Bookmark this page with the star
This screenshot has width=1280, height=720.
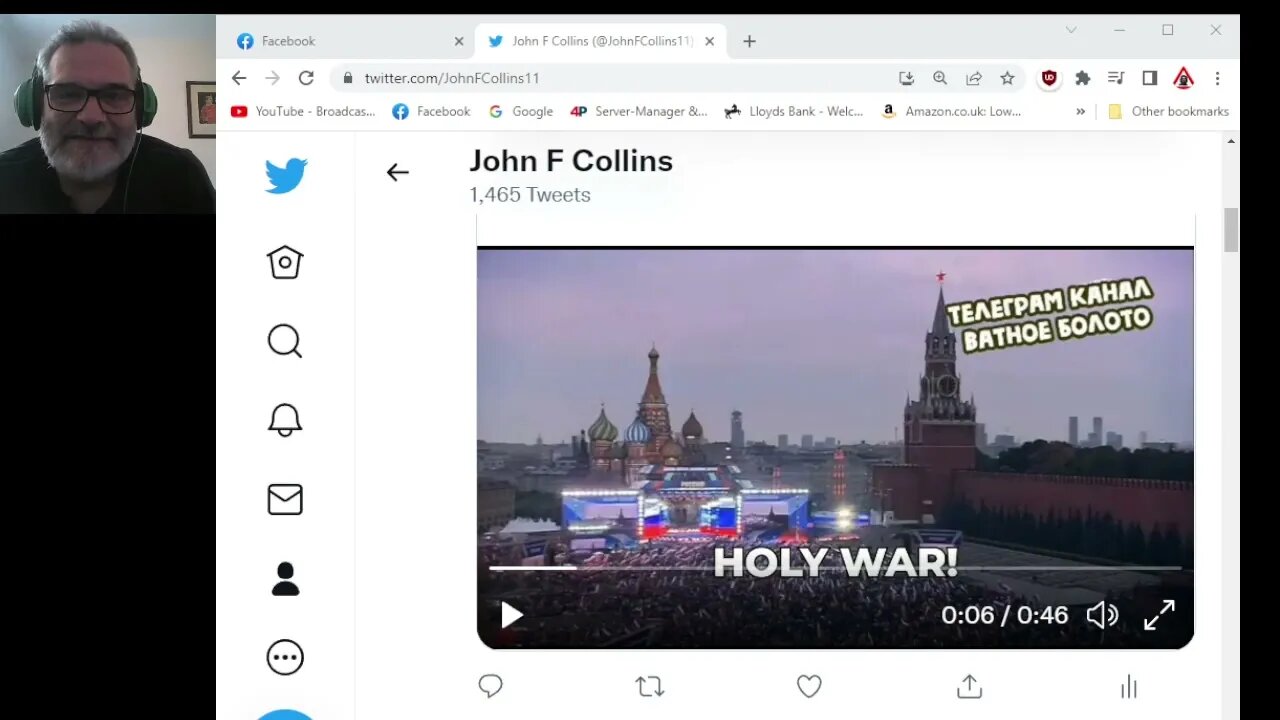coord(1007,78)
